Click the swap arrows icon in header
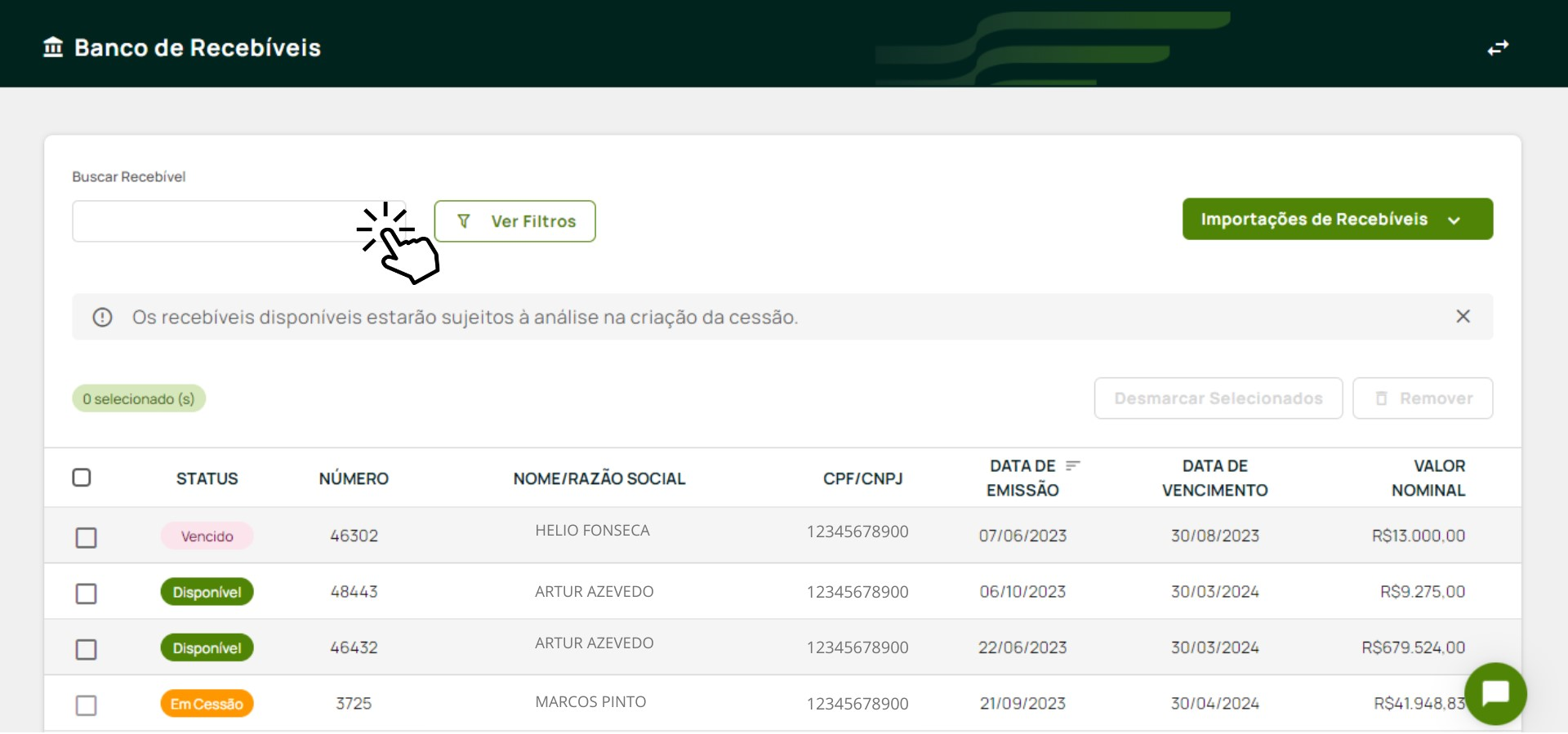Screen dimensions: 1568x734 click(1497, 48)
